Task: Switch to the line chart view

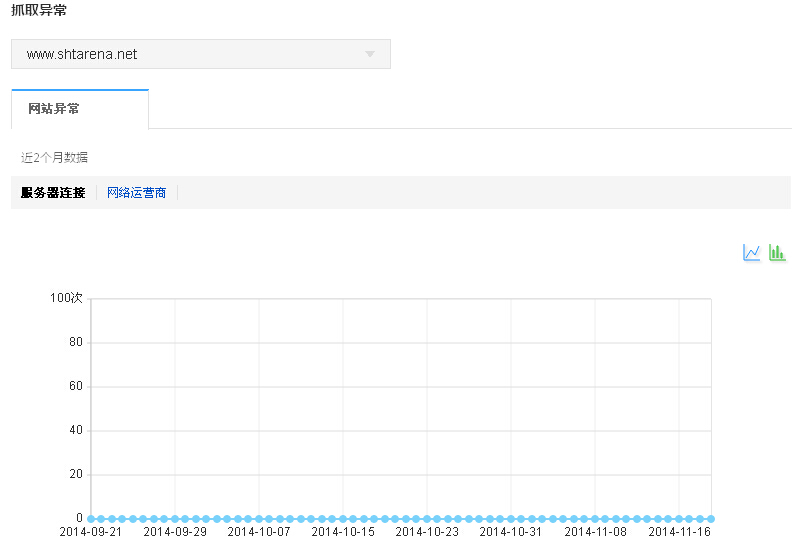Action: [752, 253]
